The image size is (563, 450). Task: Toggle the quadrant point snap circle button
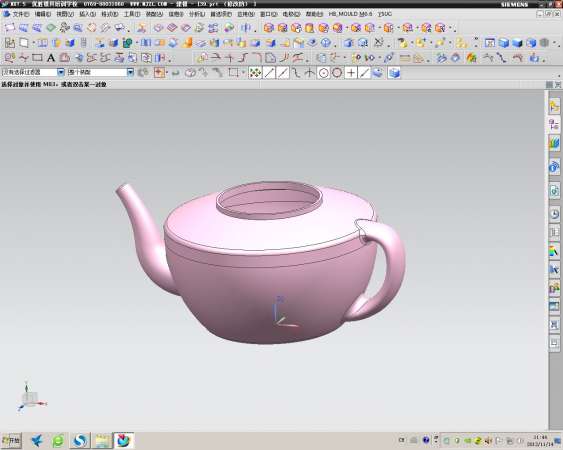(x=337, y=73)
